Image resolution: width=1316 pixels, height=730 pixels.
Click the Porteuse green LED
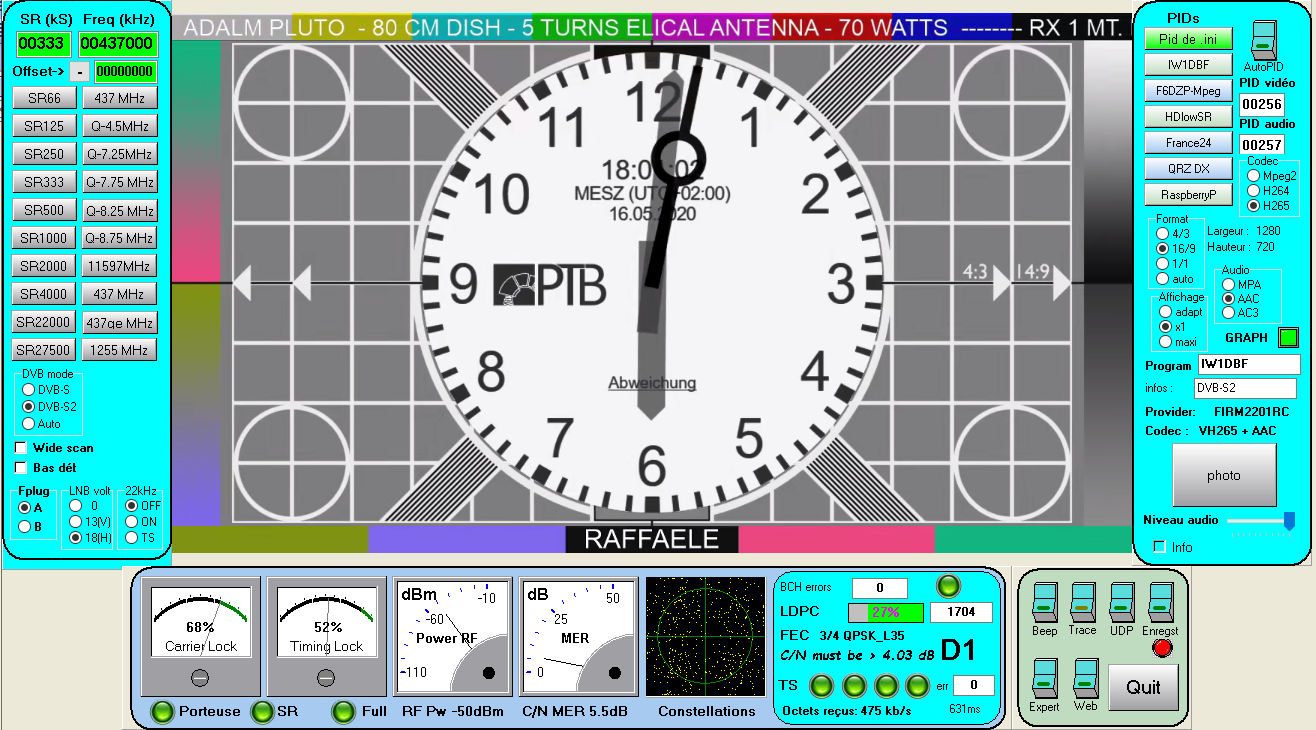[x=161, y=711]
